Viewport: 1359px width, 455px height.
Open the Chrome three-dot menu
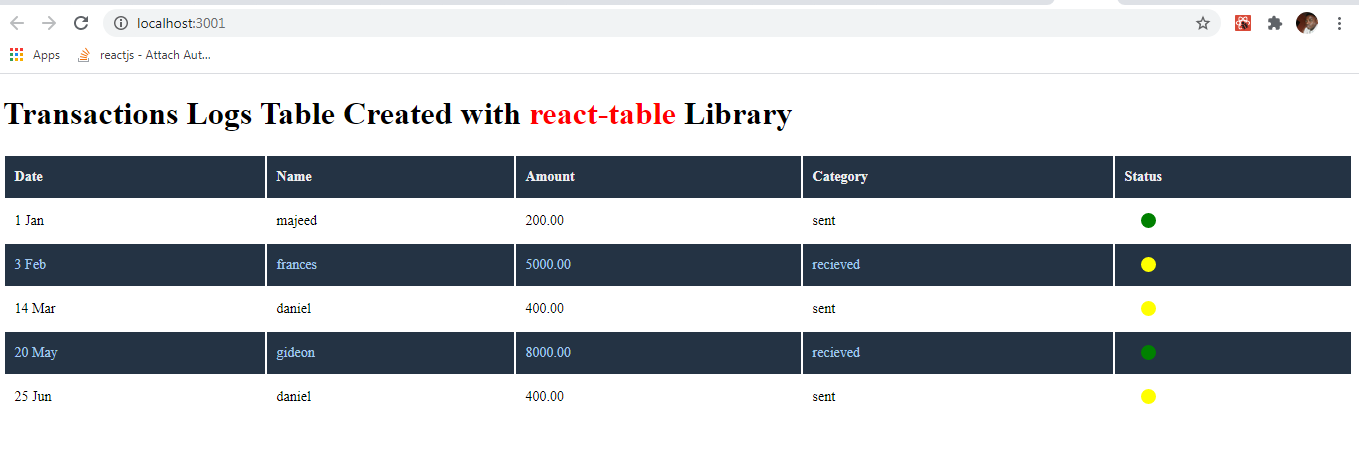[1339, 23]
